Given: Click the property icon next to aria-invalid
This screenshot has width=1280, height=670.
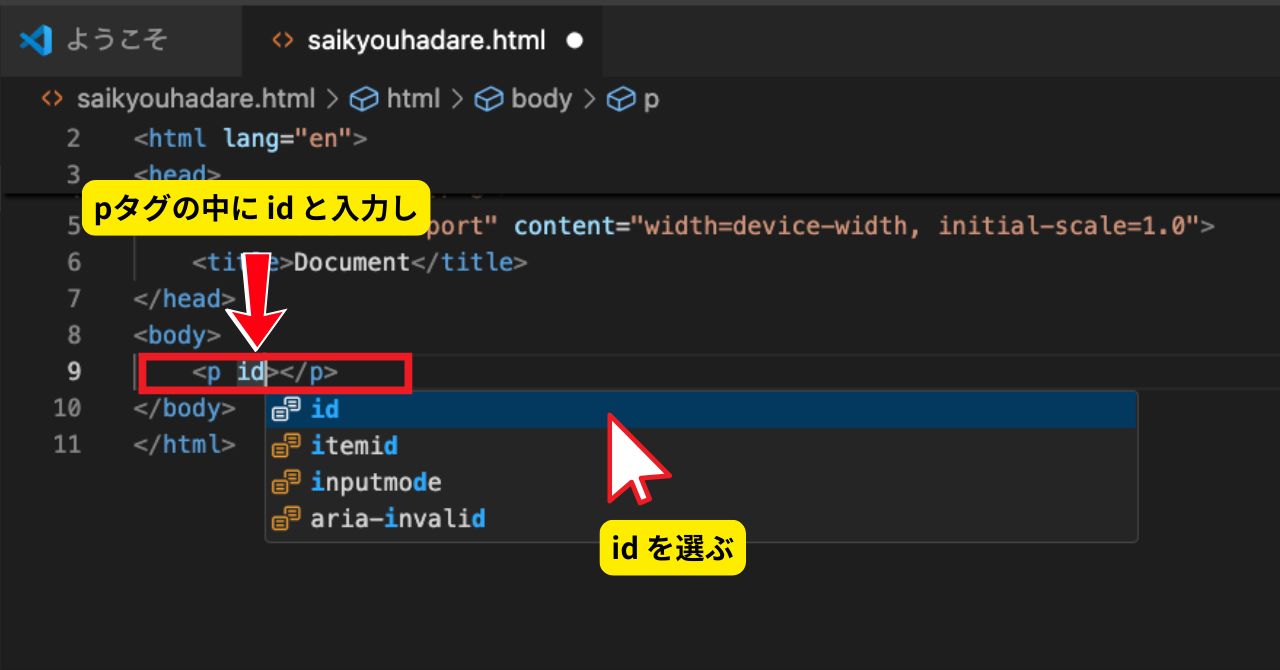Looking at the screenshot, I should (287, 518).
